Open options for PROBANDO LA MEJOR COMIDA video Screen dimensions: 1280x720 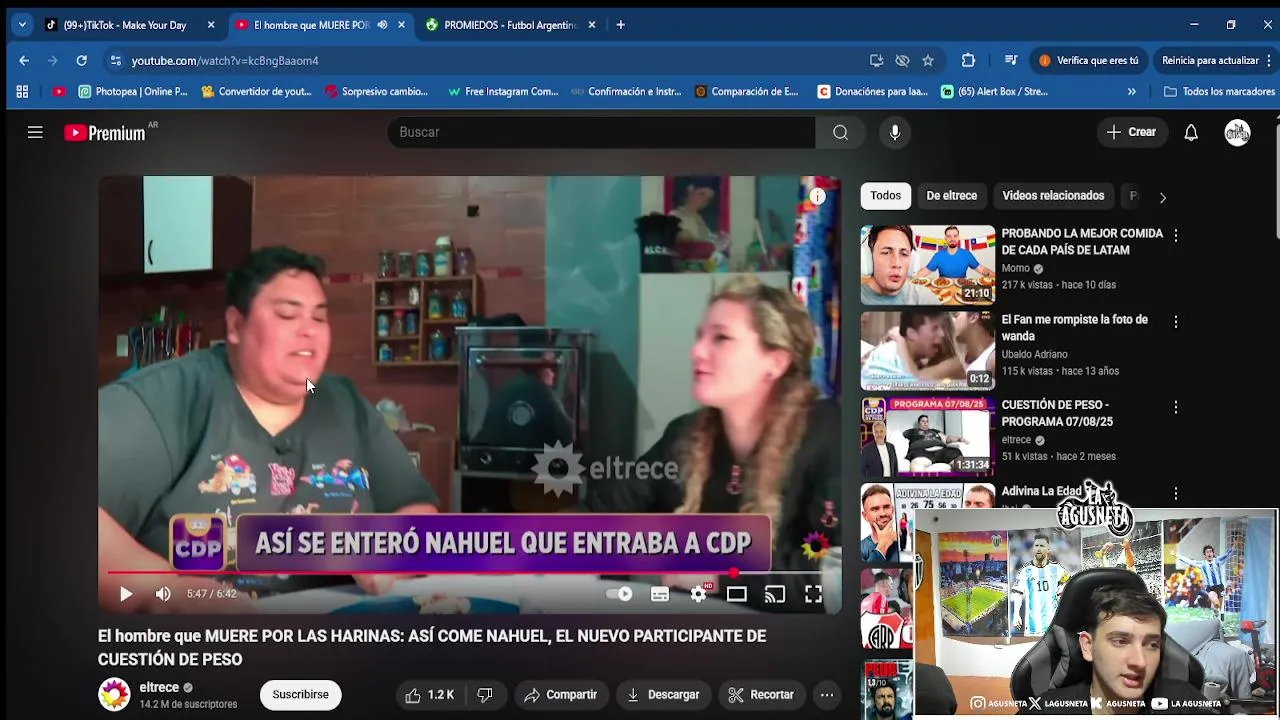1176,236
